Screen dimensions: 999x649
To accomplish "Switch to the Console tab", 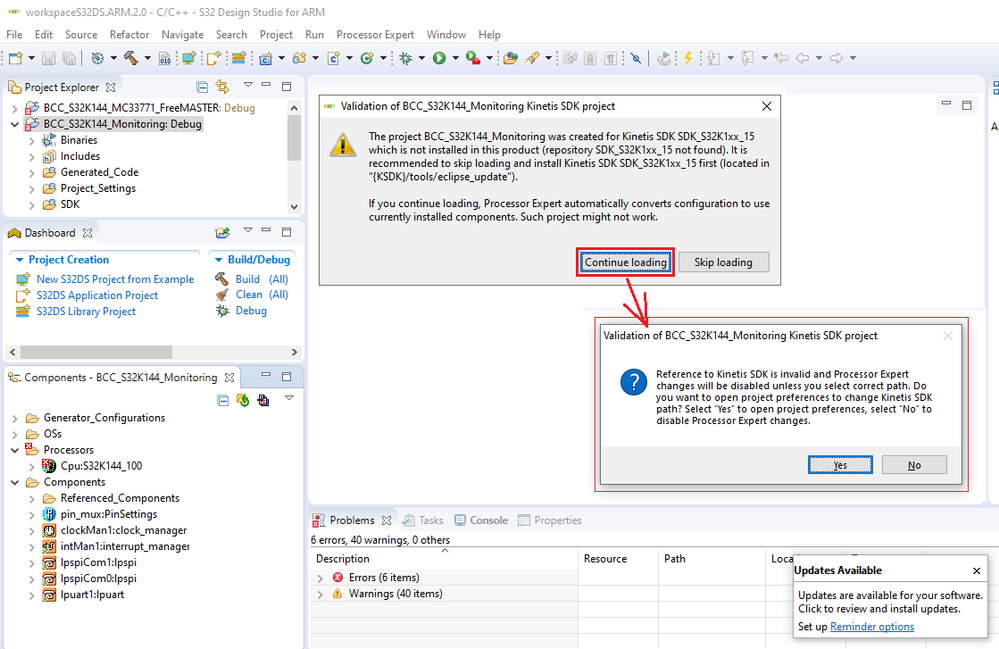I will (481, 520).
